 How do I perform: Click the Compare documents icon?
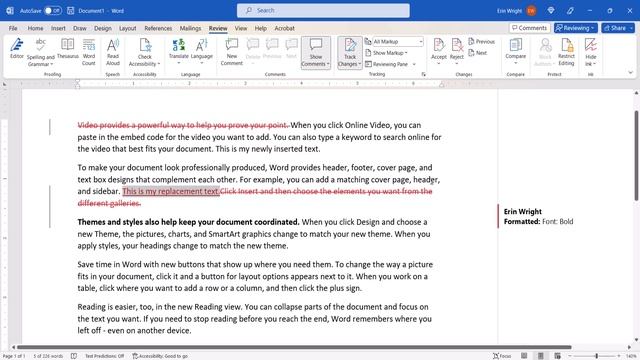pos(516,45)
